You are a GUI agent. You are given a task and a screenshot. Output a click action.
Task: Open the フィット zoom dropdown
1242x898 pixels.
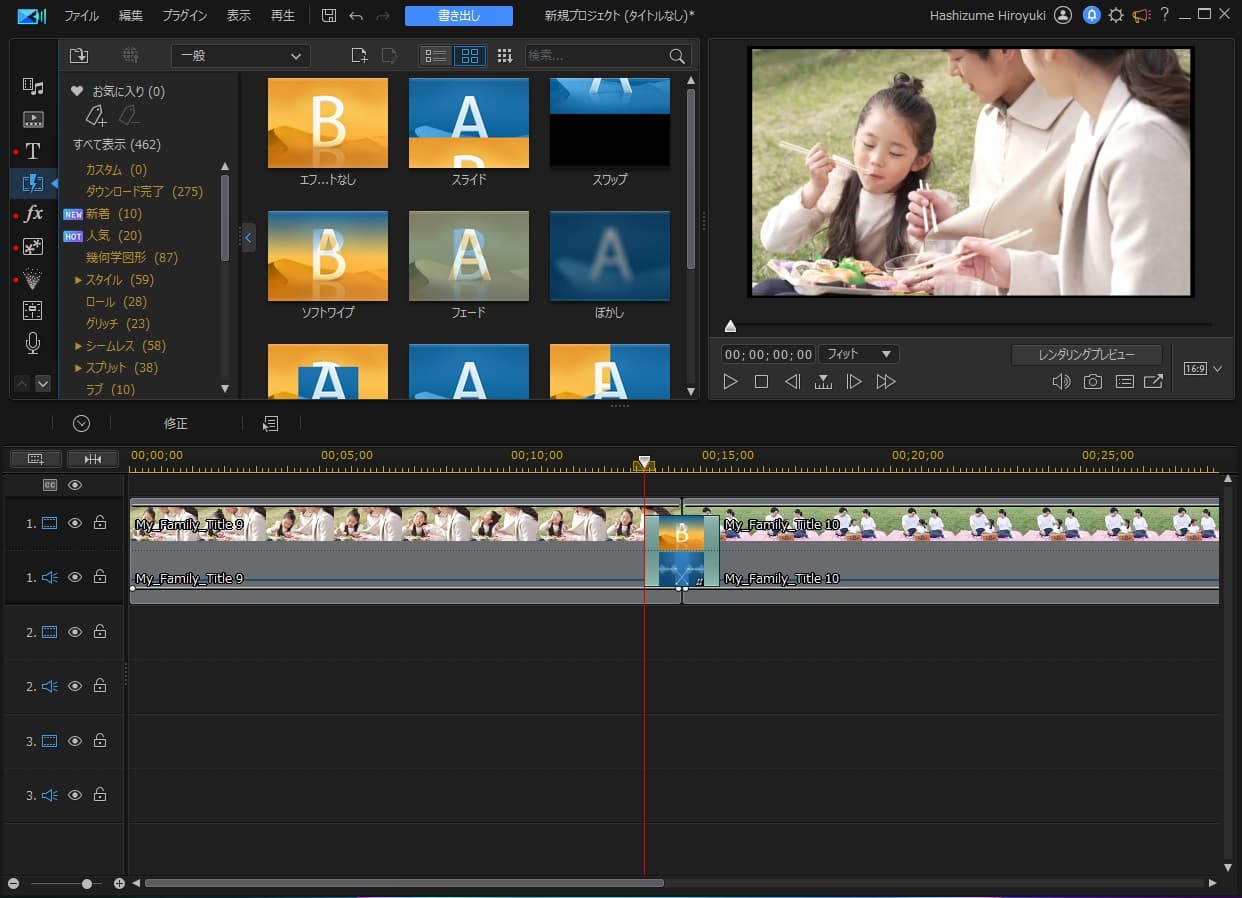[858, 354]
